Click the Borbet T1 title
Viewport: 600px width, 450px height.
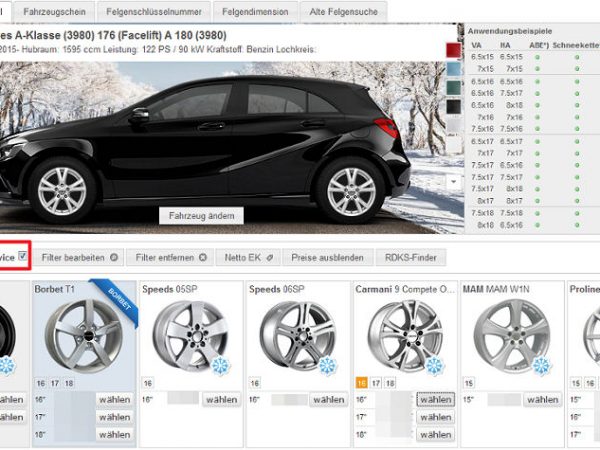54,289
